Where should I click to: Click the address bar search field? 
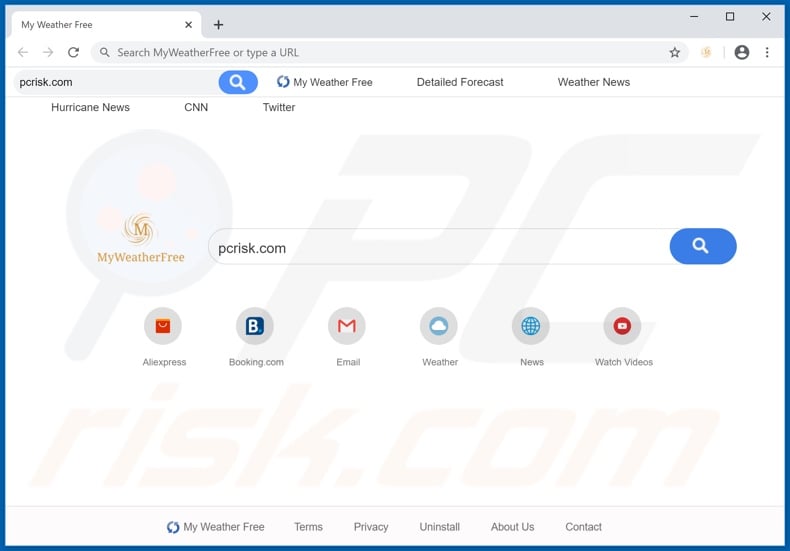pos(389,52)
